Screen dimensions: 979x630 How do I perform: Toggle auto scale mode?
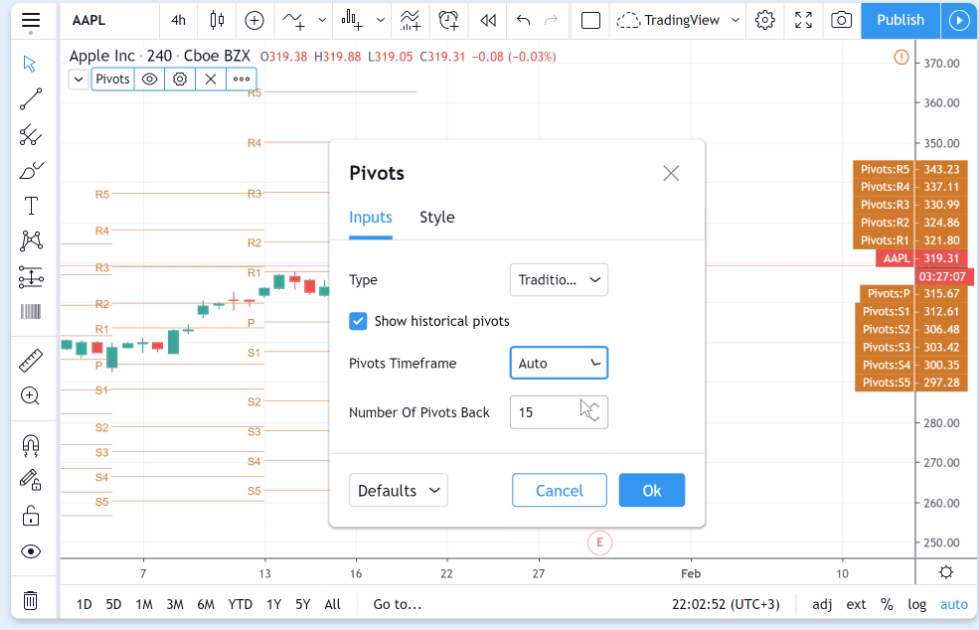(954, 604)
